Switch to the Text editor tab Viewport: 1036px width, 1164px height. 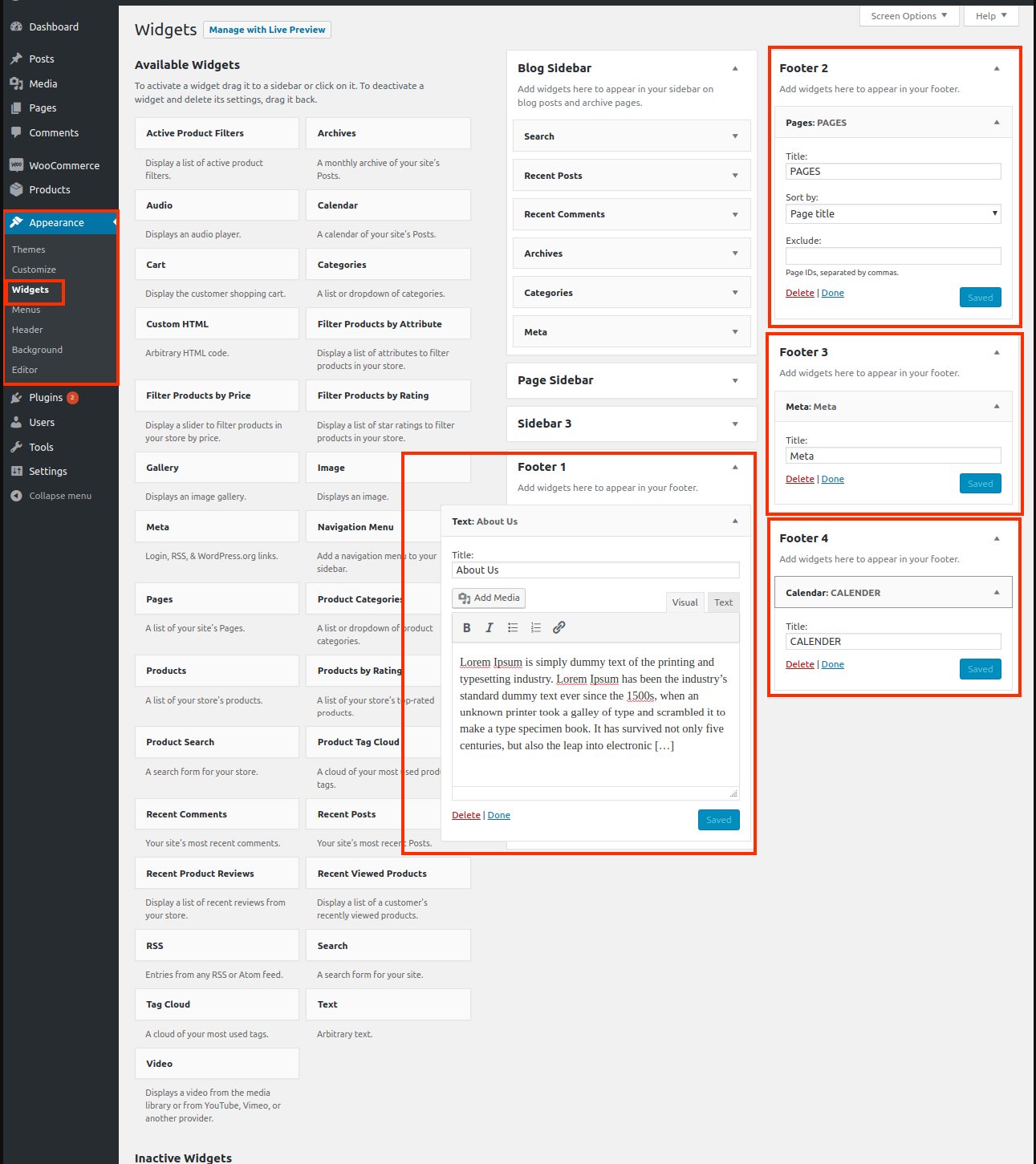[723, 602]
